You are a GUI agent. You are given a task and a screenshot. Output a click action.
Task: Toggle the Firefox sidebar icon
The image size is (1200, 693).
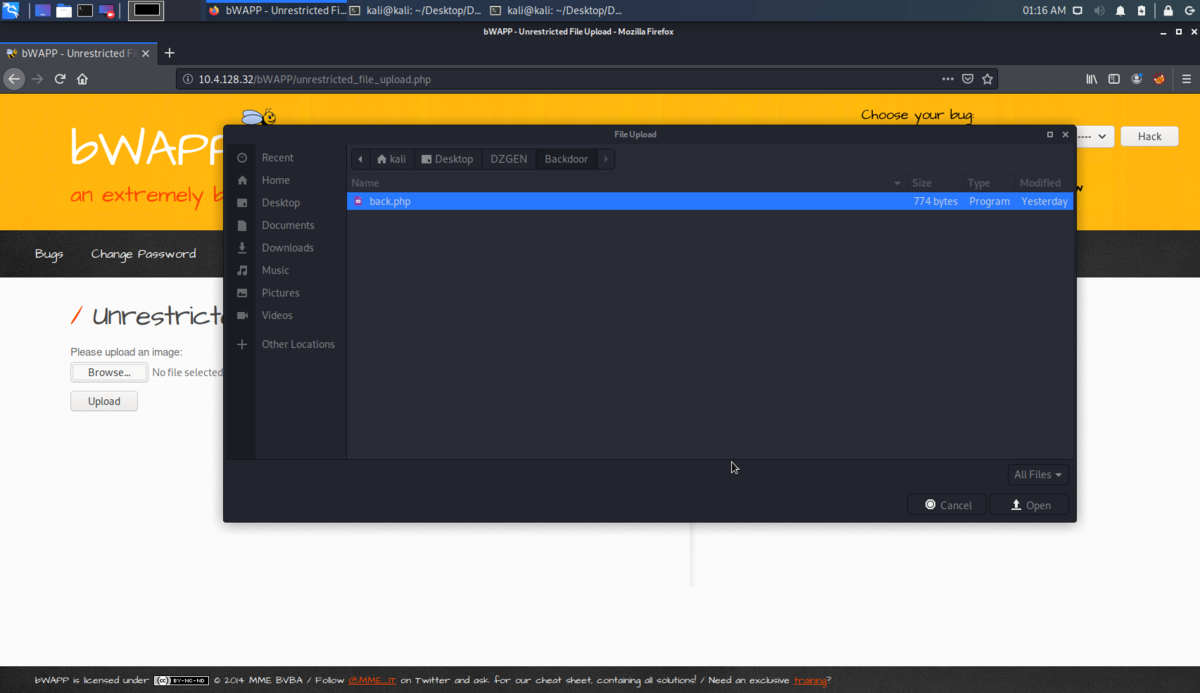point(1114,79)
